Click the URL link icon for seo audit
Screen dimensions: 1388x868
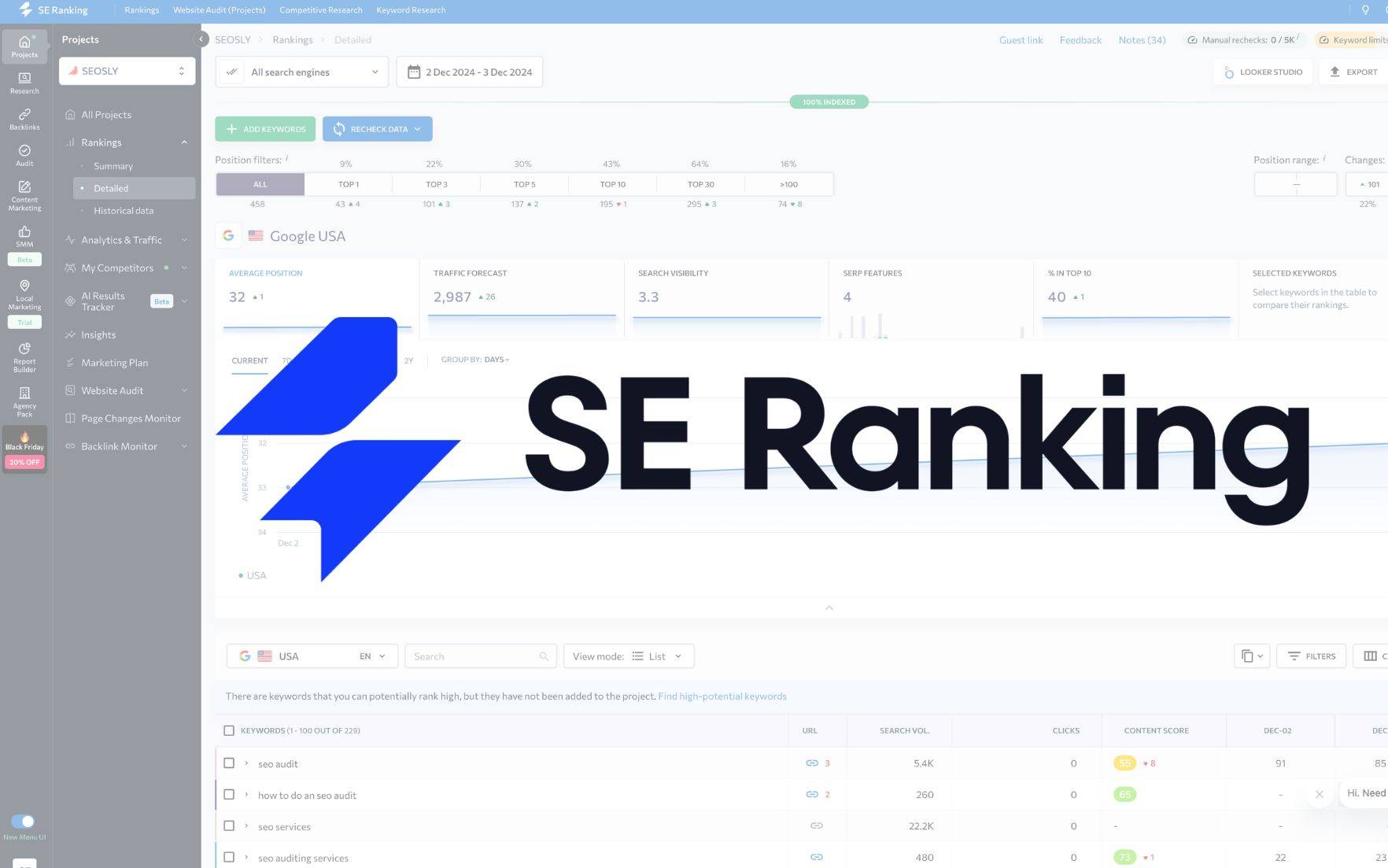point(812,763)
